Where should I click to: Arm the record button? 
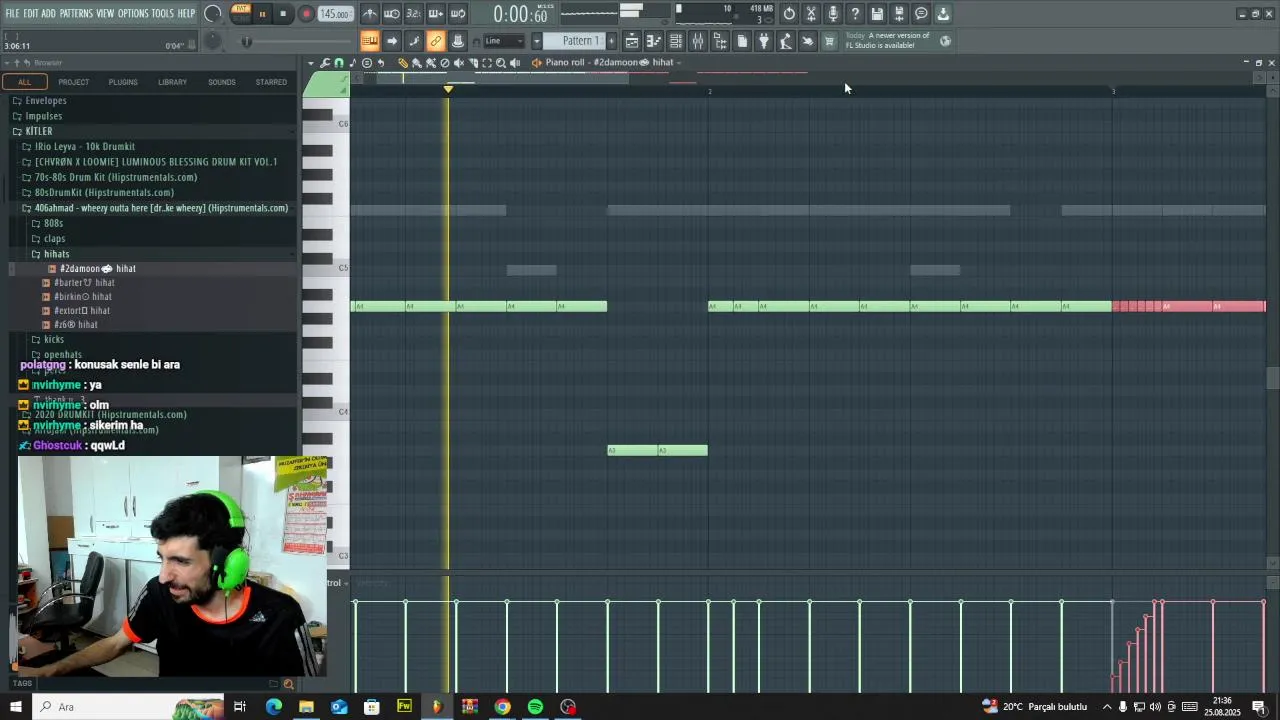306,14
